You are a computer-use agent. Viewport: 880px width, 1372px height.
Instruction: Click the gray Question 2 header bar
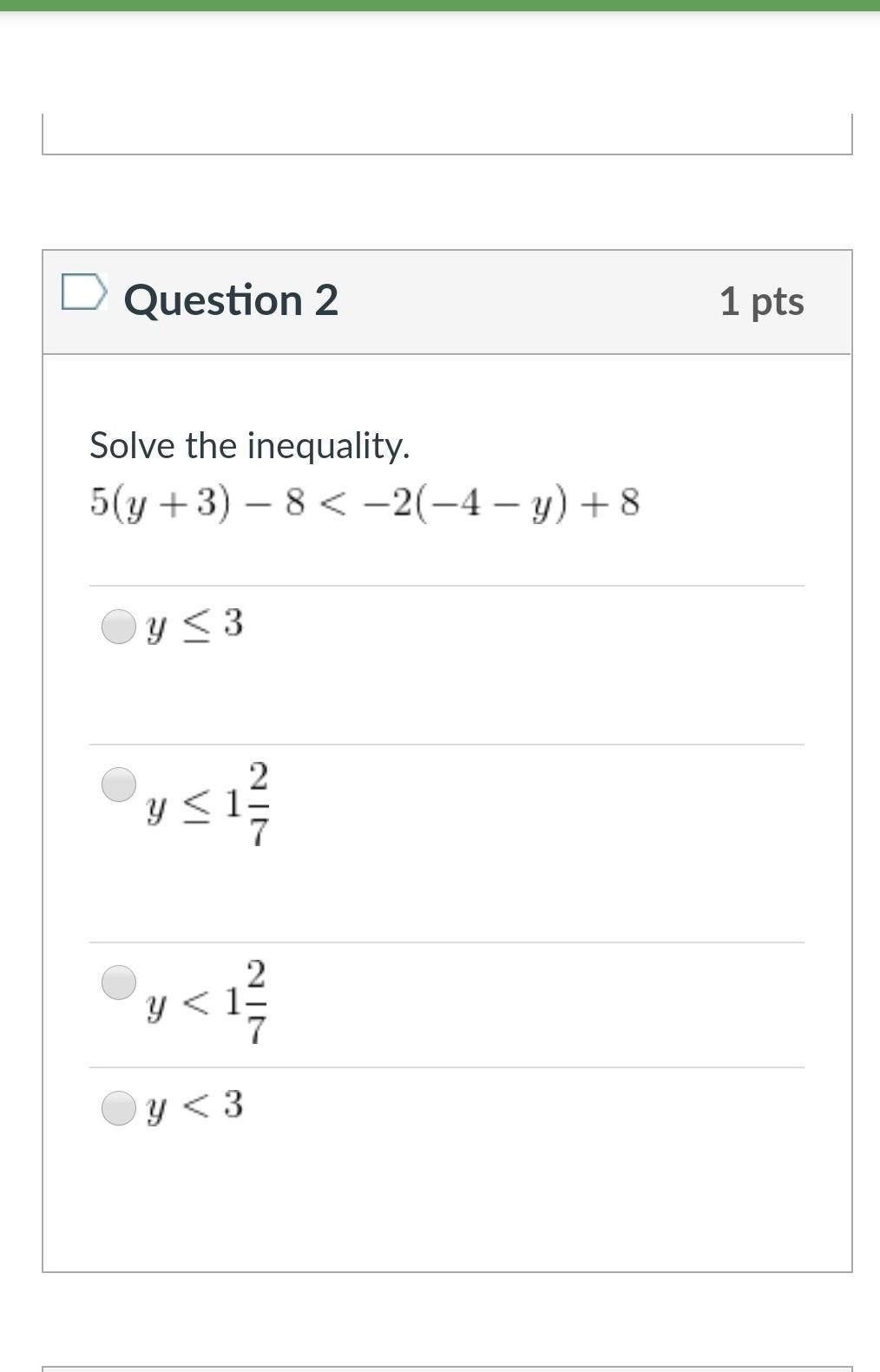click(521, 302)
